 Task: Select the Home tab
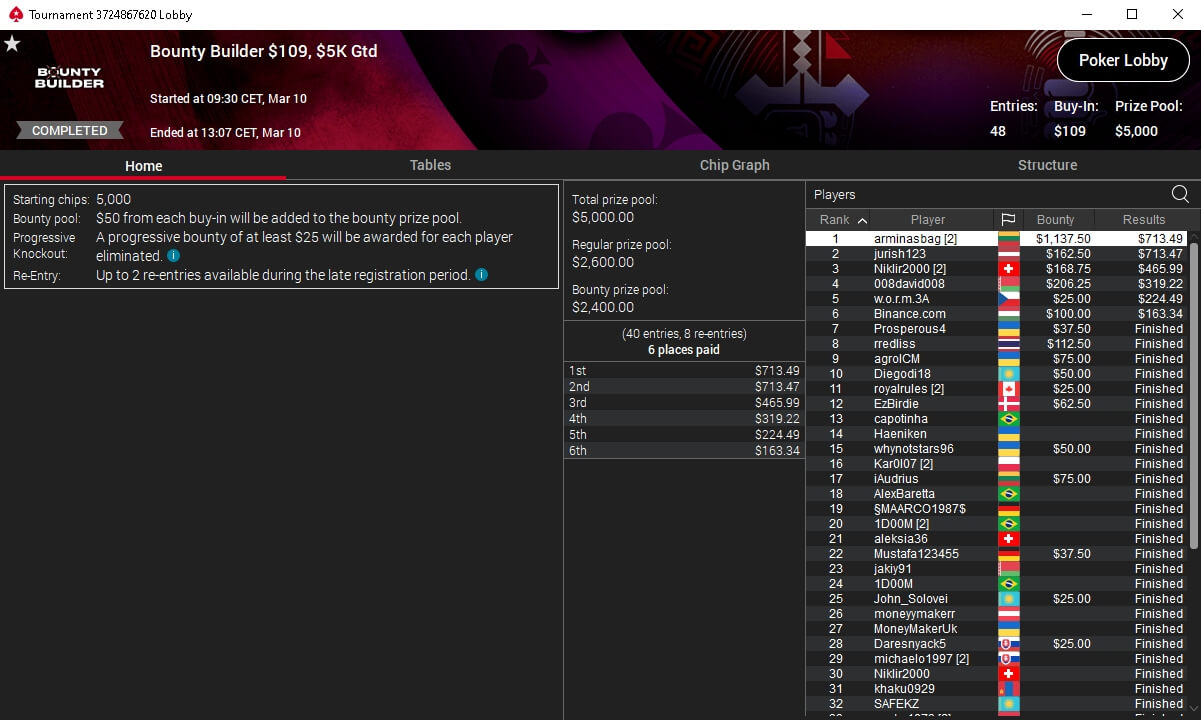[144, 166]
